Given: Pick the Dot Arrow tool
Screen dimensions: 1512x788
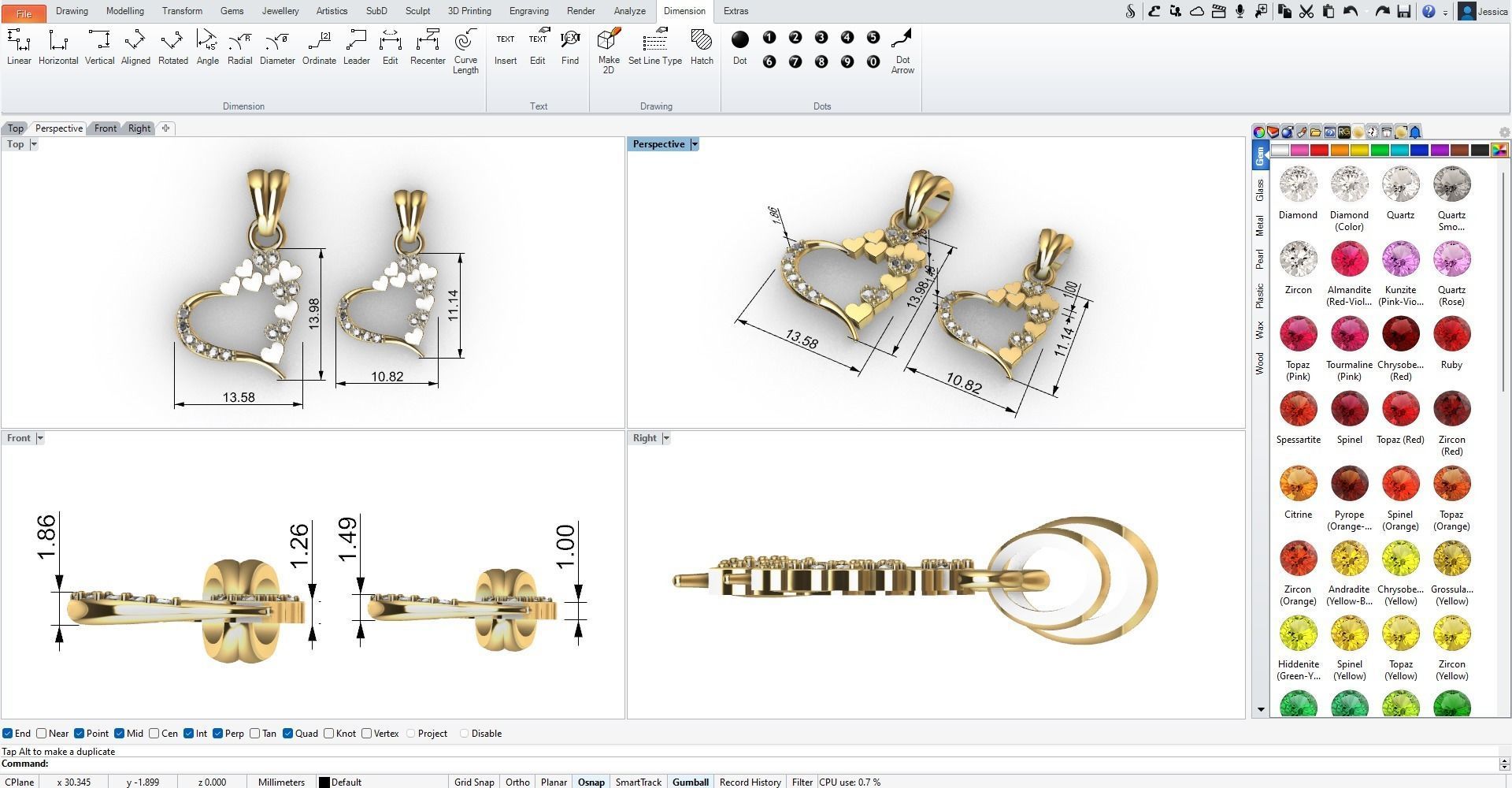Looking at the screenshot, I should tap(902, 52).
